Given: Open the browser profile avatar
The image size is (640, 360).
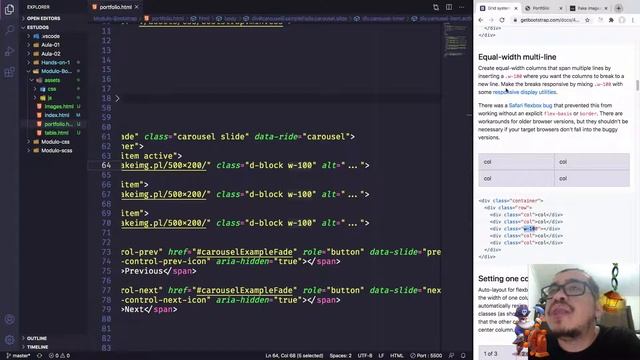Looking at the screenshot, I should tap(622, 20).
